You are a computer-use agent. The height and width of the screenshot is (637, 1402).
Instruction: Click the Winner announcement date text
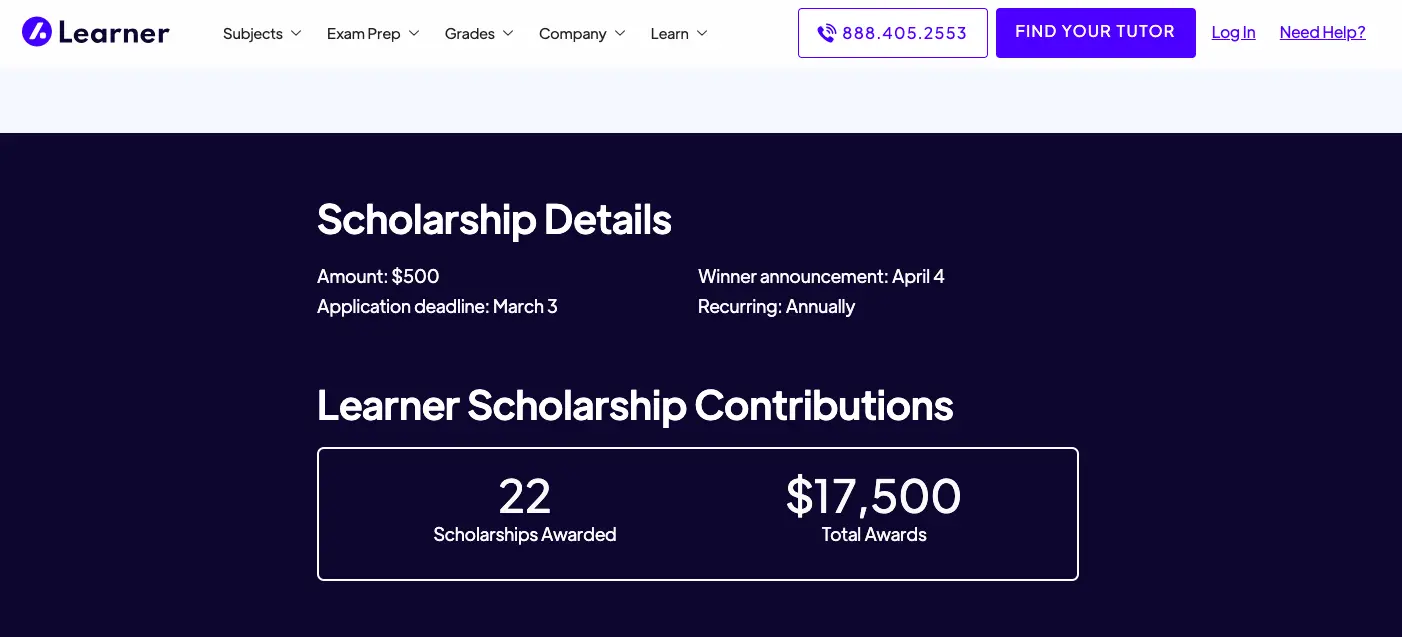(x=821, y=276)
